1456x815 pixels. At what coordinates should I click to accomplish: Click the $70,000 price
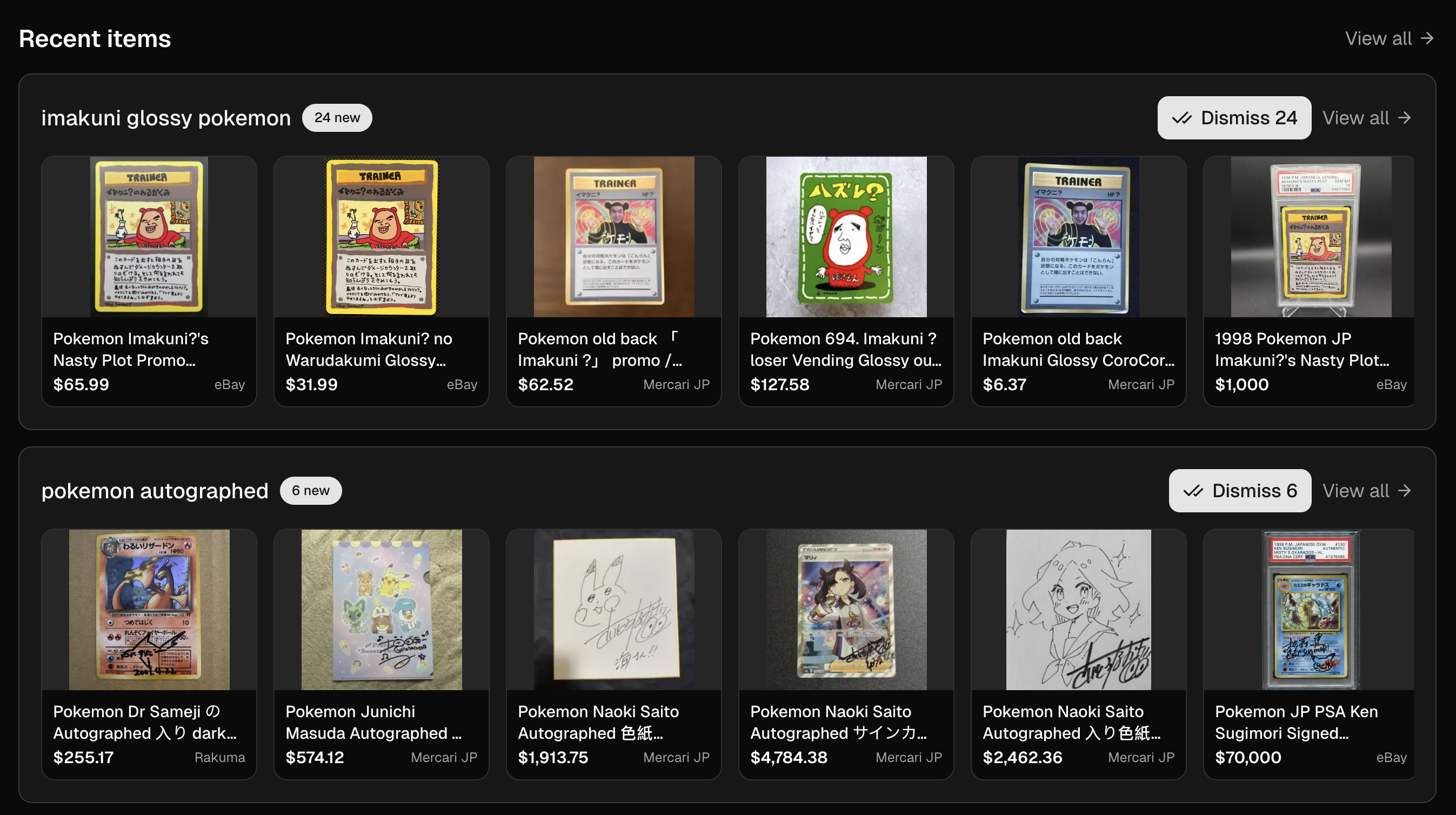[1247, 757]
